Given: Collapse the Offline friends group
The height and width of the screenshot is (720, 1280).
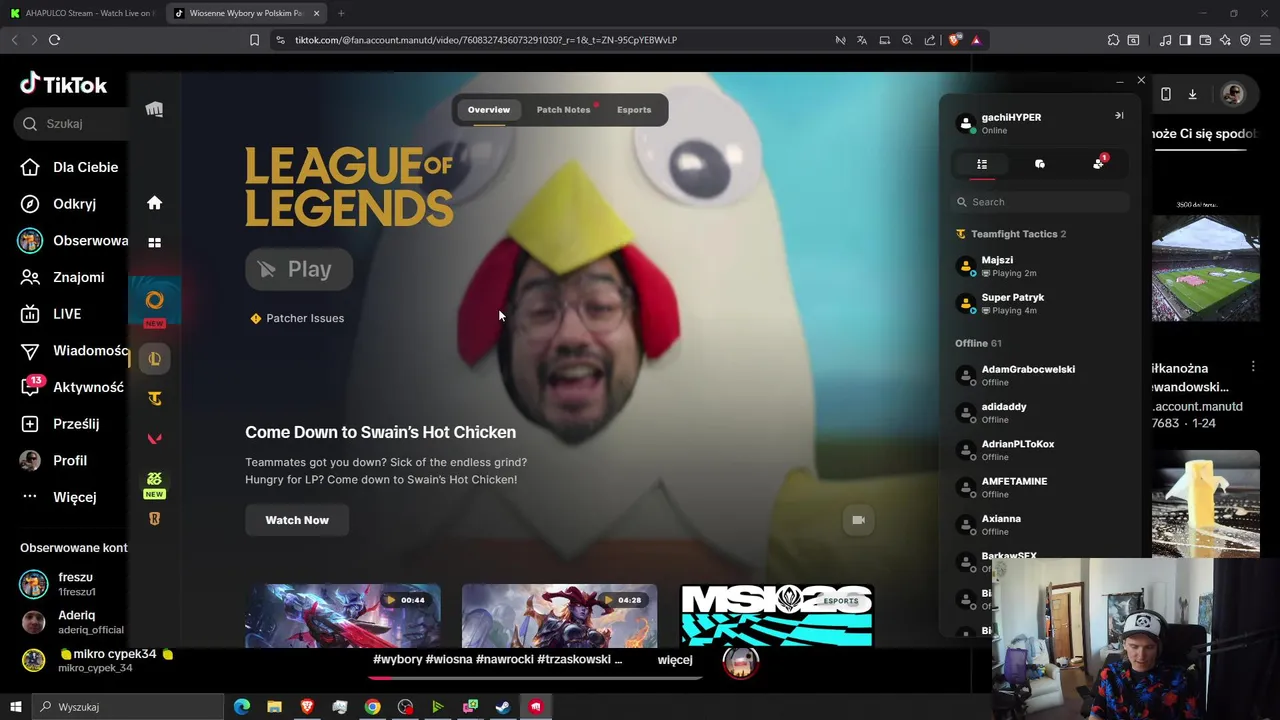Looking at the screenshot, I should tap(978, 343).
